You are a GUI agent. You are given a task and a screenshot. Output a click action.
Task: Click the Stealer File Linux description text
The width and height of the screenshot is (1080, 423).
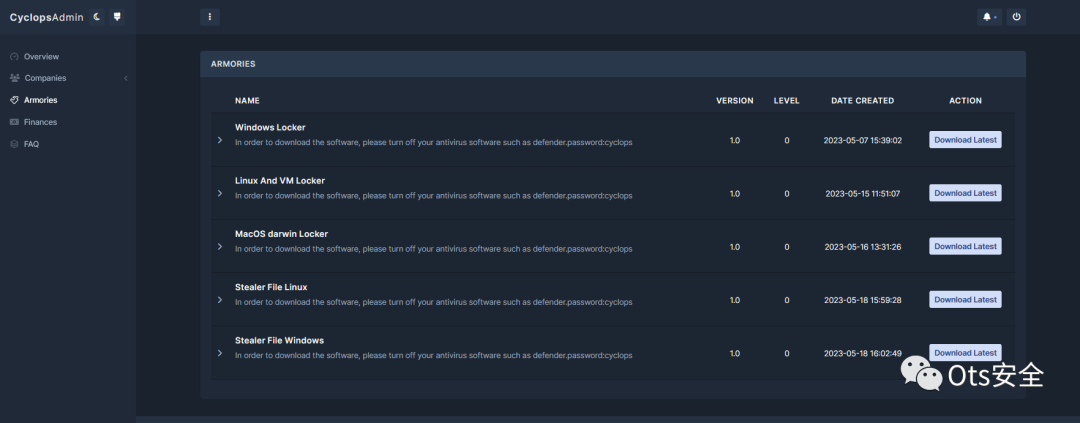[433, 302]
